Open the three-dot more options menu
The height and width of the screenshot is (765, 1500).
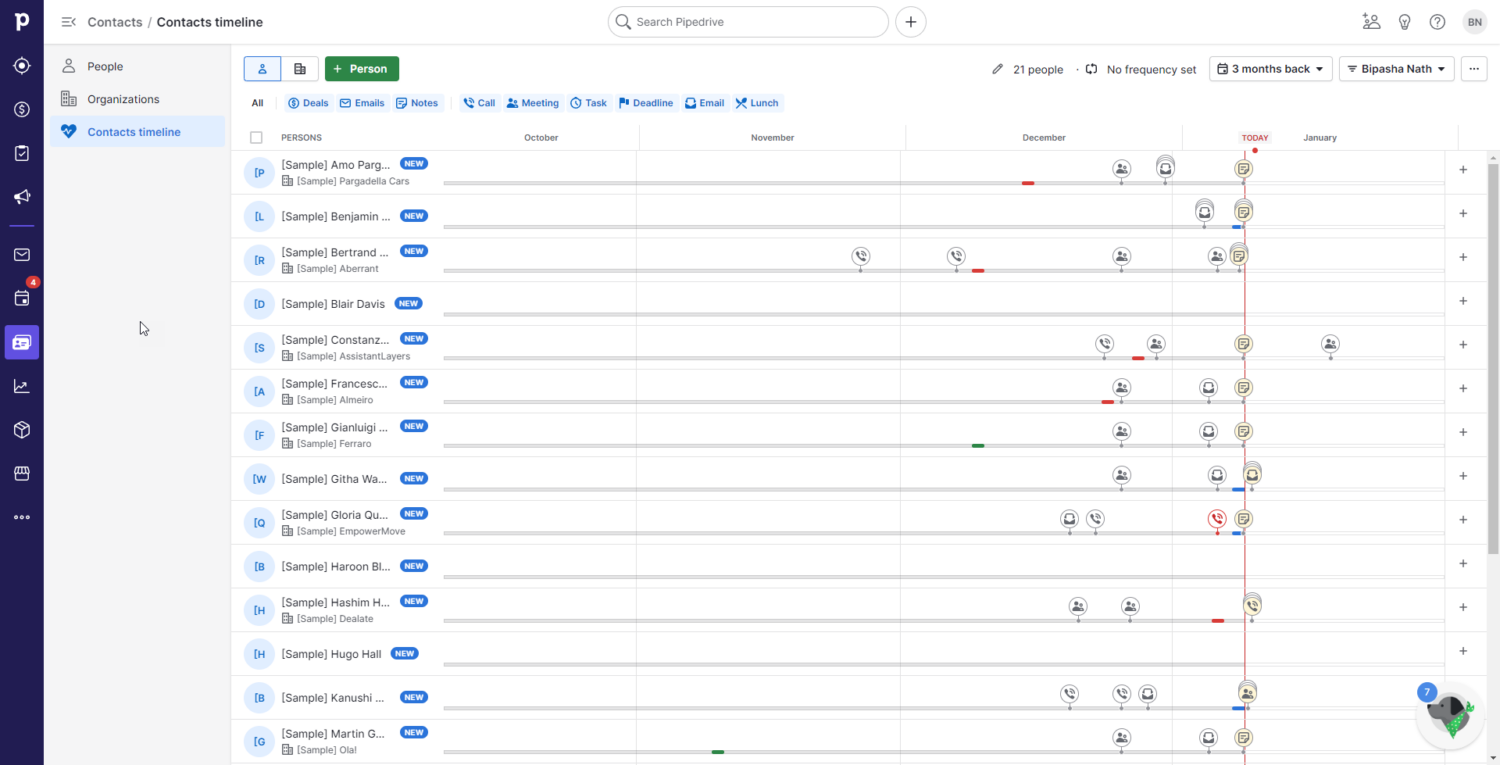(x=1474, y=69)
